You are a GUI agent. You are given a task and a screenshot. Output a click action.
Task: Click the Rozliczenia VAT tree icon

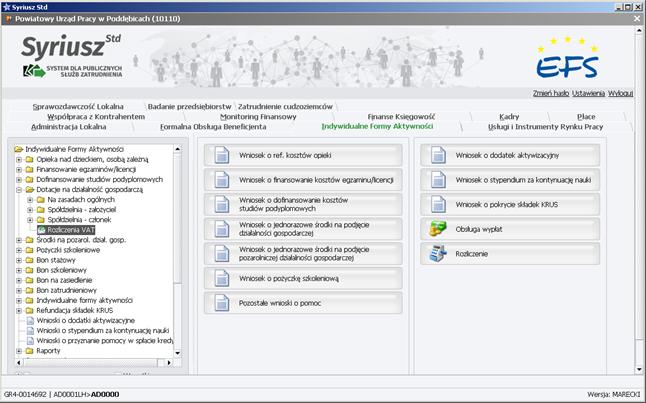tap(41, 230)
